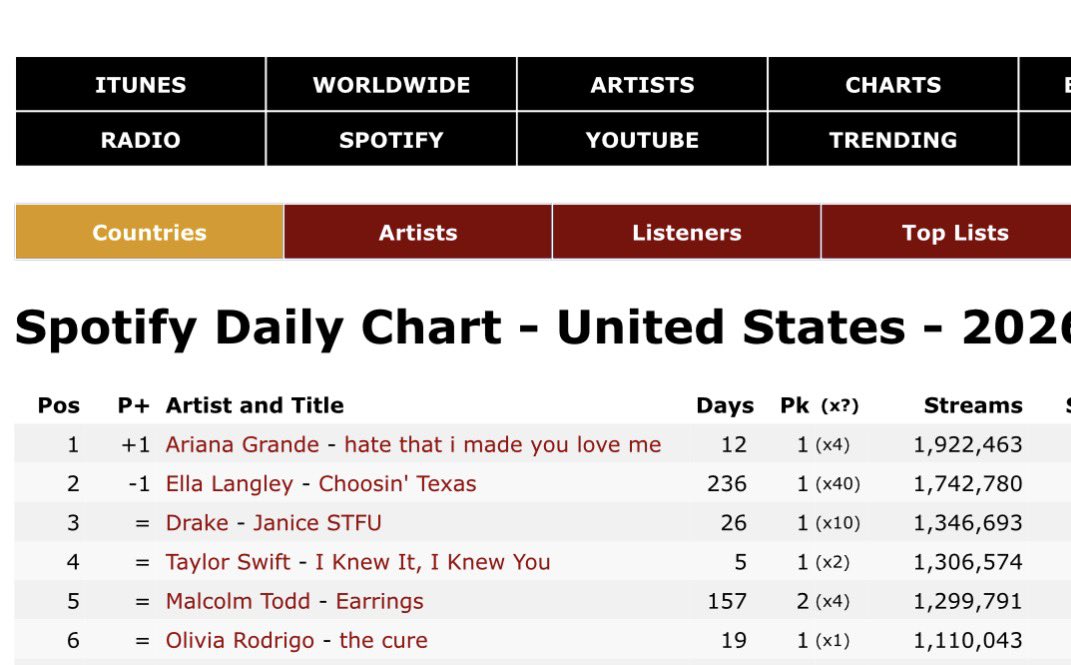This screenshot has height=665, width=1071.
Task: Open the ITUNES navigation tab
Action: click(140, 84)
